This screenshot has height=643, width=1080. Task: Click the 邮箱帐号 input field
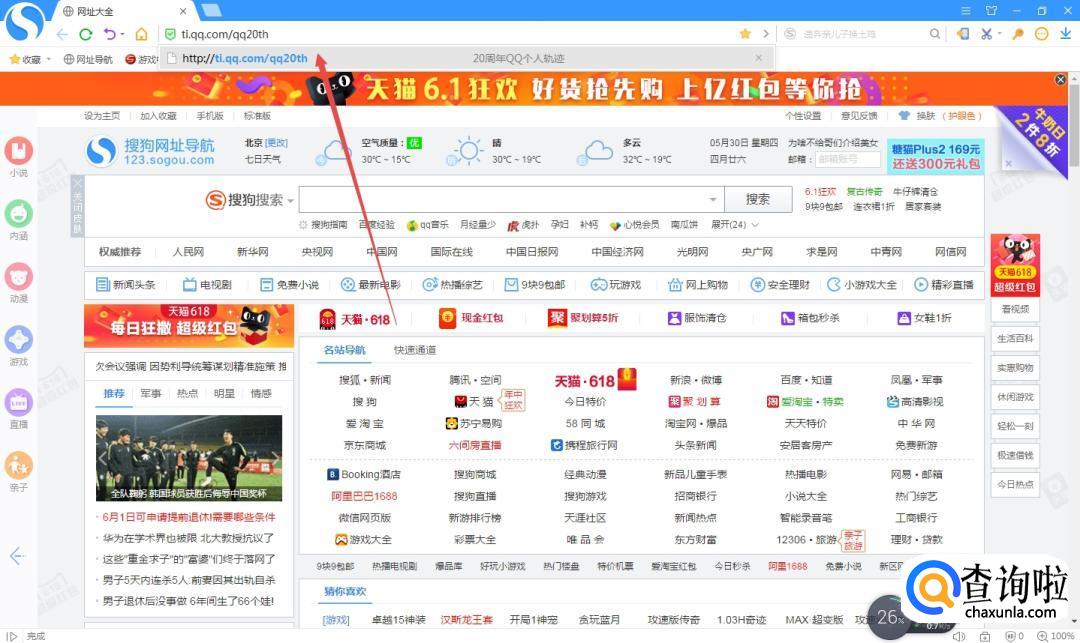point(847,159)
